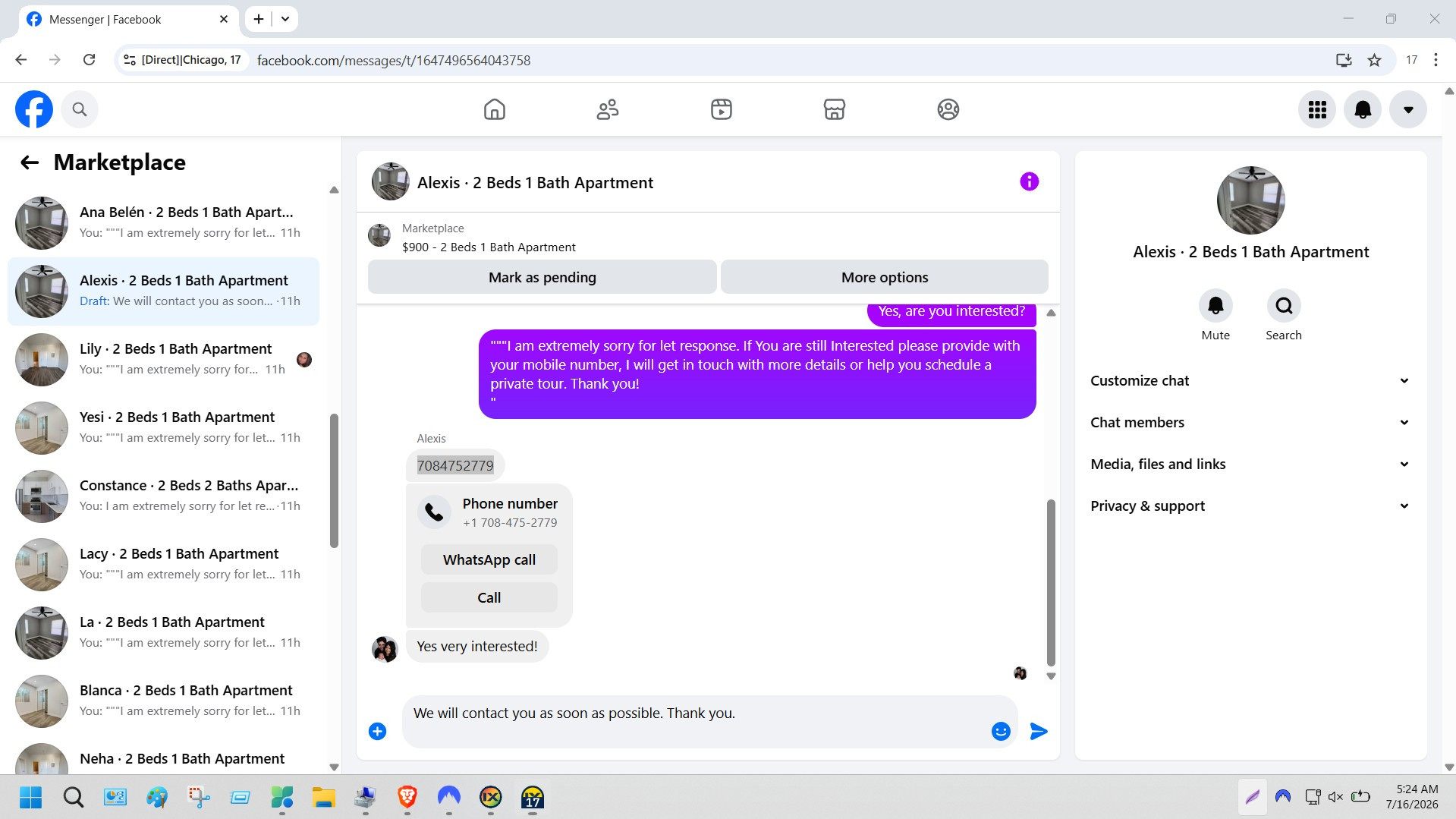Click the back arrow next to Marketplace
The height and width of the screenshot is (819, 1456).
(x=30, y=162)
